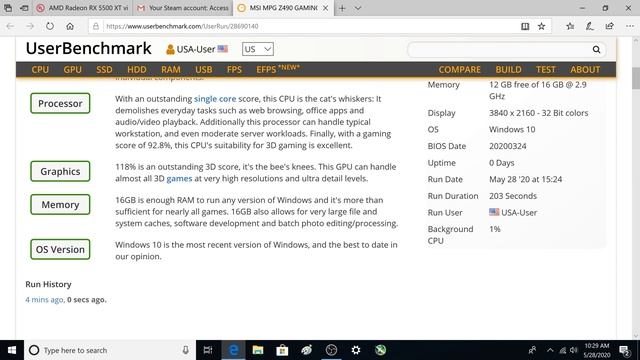Follow the single core link

pyautogui.click(x=215, y=99)
